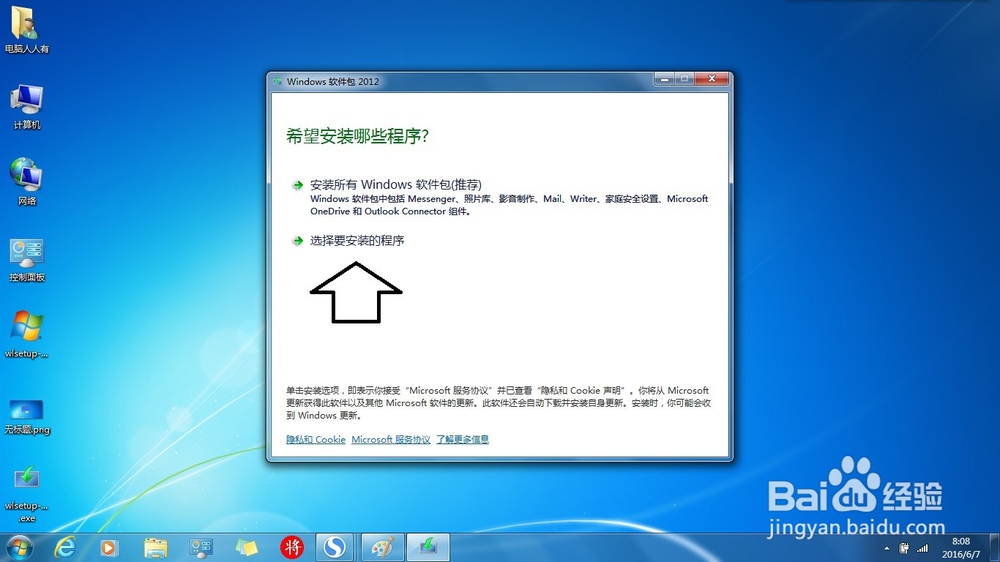Open Windows Media Player from the taskbar
The width and height of the screenshot is (1000, 562).
(x=109, y=547)
